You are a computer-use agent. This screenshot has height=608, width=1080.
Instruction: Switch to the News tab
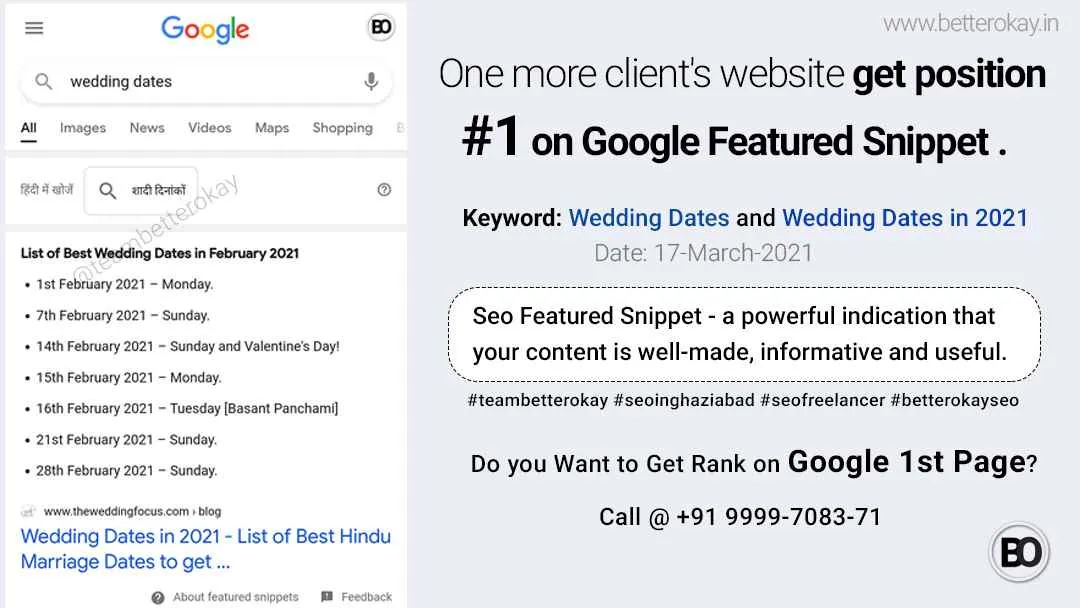(147, 128)
